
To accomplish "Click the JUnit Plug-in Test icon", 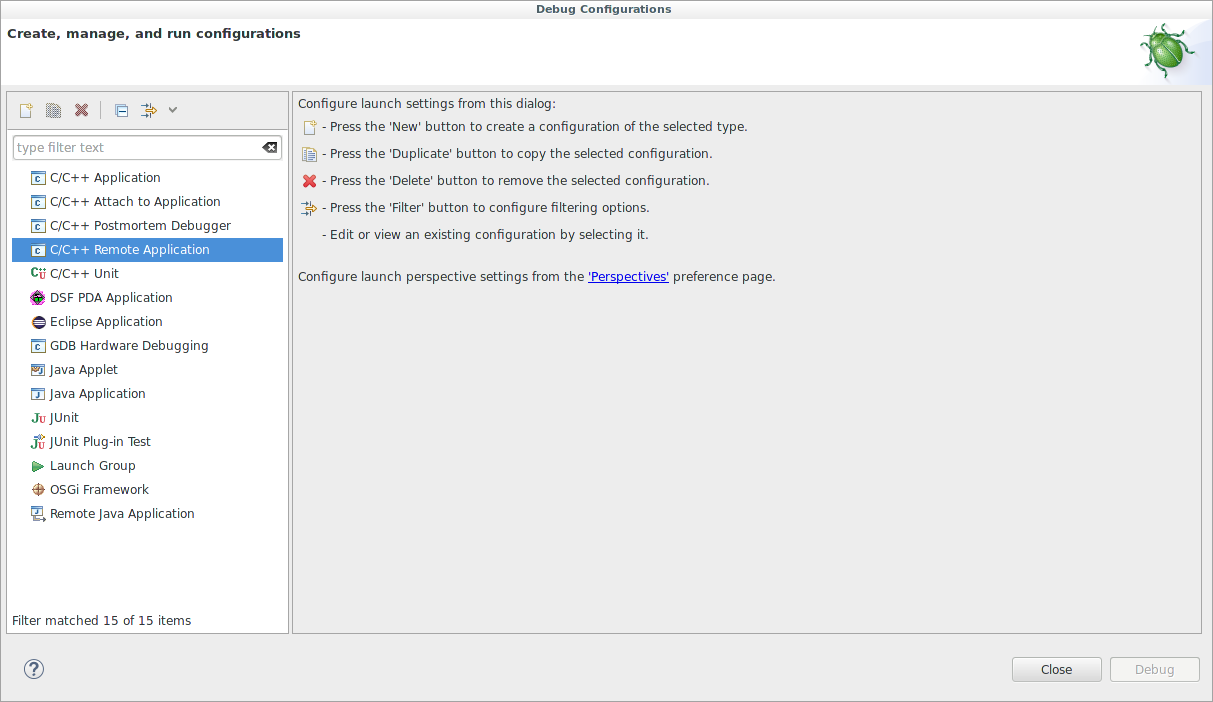I will [x=38, y=442].
